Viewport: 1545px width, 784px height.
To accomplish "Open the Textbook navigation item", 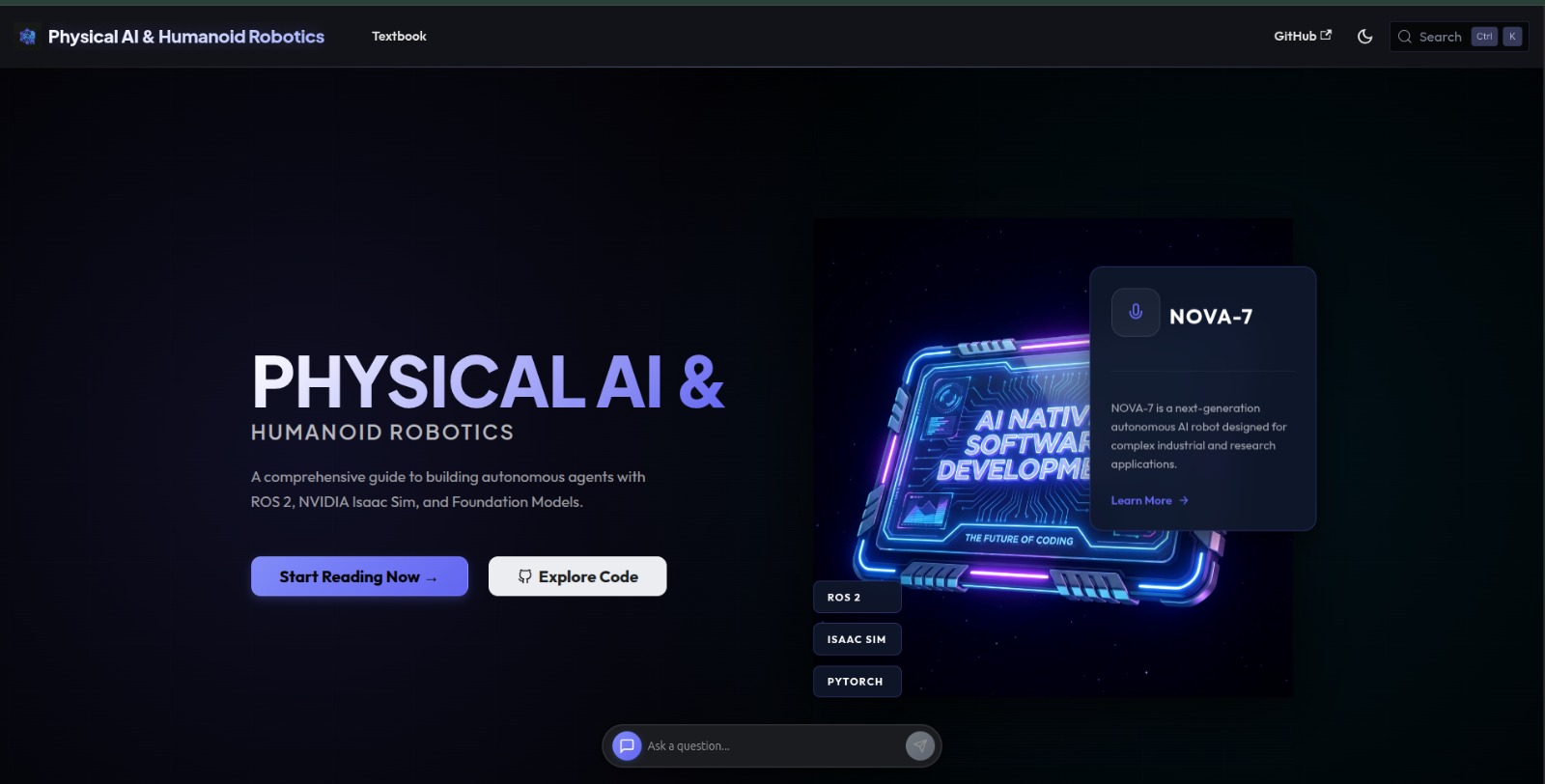I will click(x=399, y=37).
